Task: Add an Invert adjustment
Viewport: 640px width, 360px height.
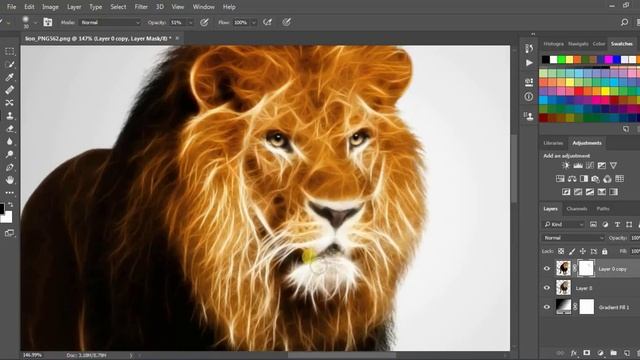Action: [x=566, y=192]
